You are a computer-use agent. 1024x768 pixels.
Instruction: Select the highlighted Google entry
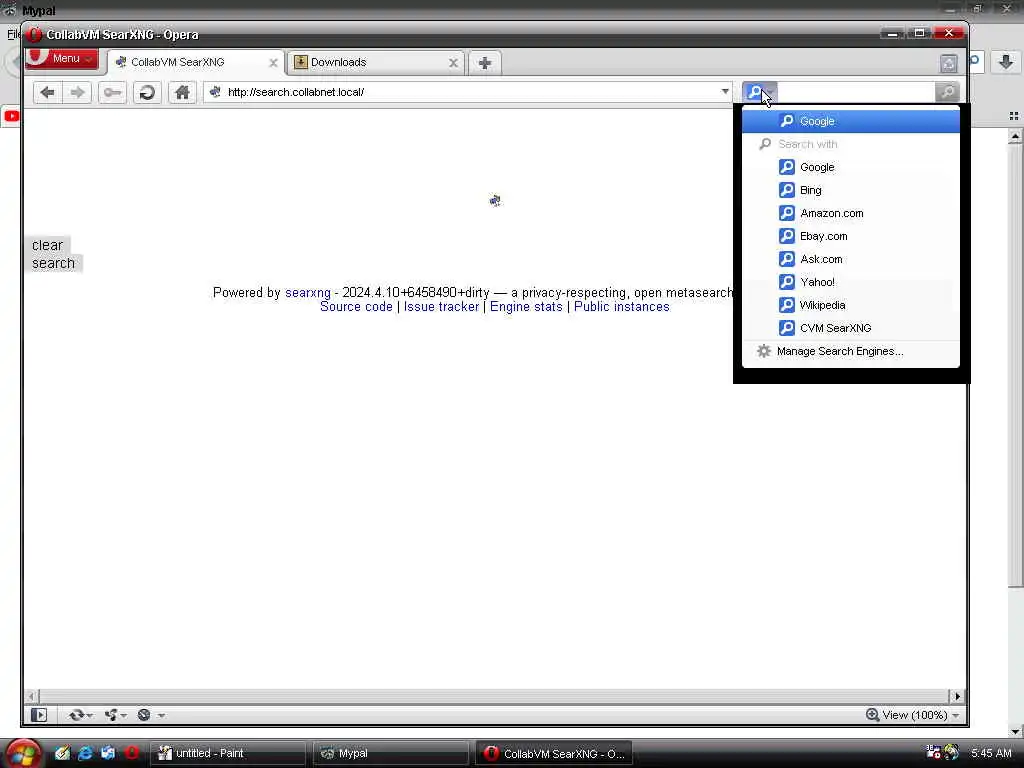point(851,121)
